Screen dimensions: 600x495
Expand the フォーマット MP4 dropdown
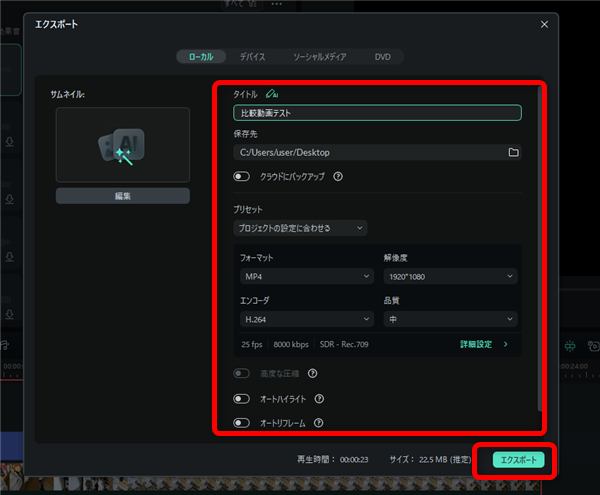[305, 276]
